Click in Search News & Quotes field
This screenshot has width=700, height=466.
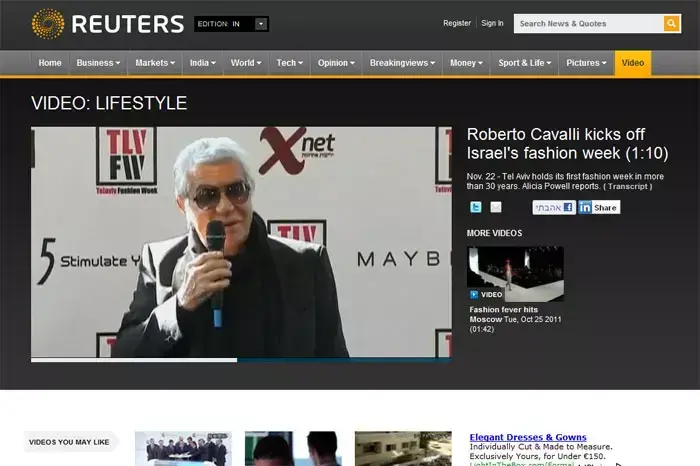point(588,24)
